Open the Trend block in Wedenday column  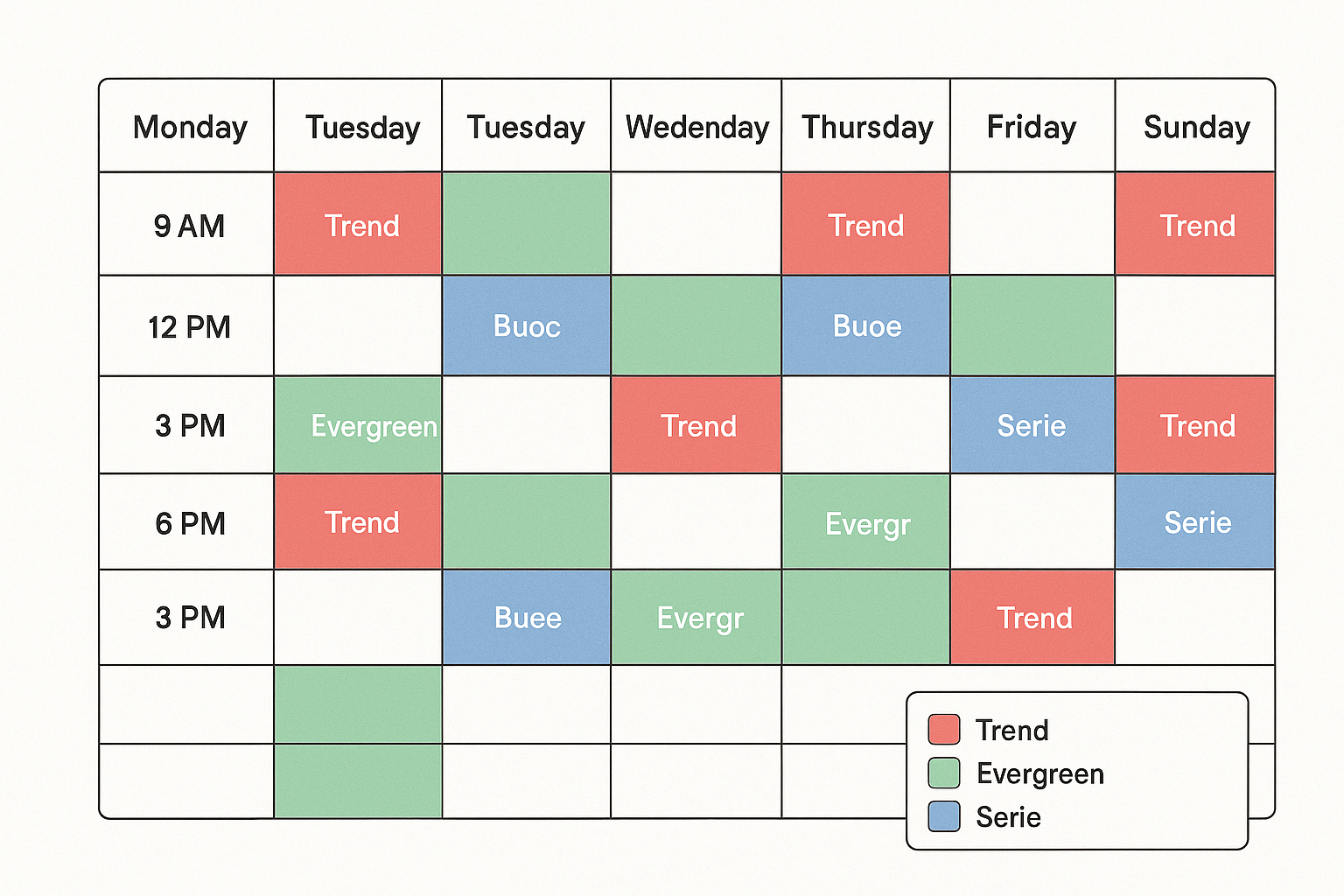[696, 426]
